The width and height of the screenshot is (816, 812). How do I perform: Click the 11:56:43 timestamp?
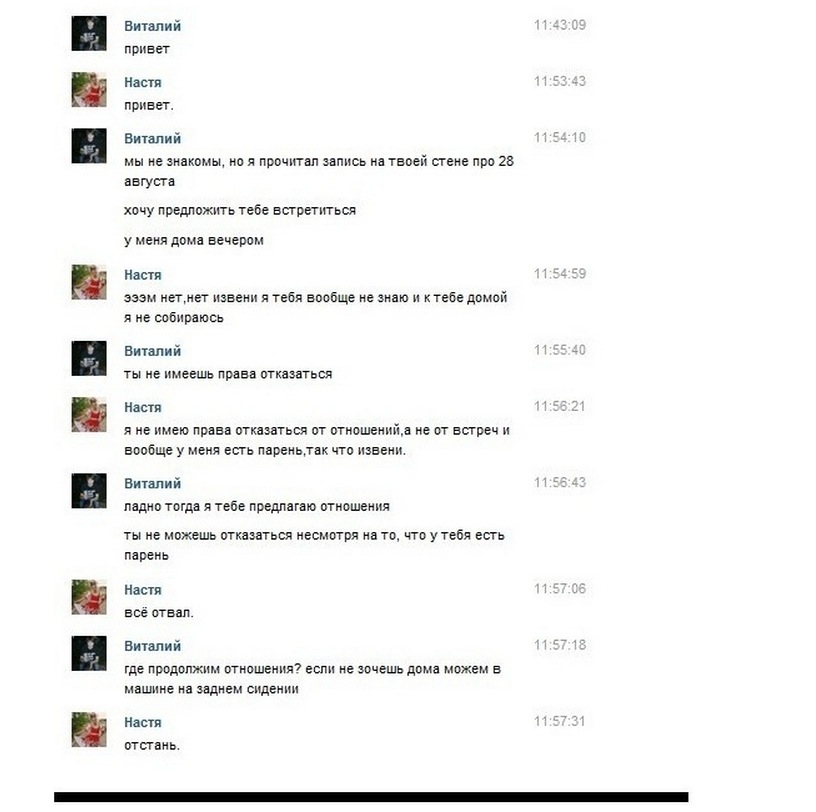(x=559, y=482)
